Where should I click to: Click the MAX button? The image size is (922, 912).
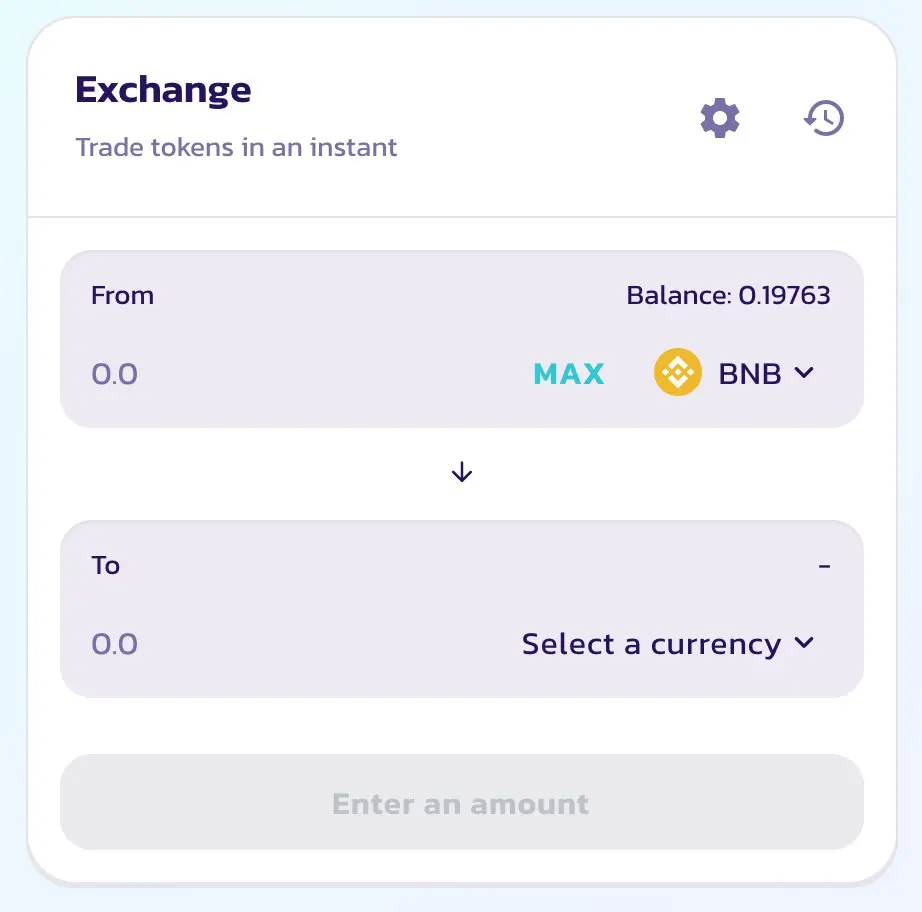[569, 373]
